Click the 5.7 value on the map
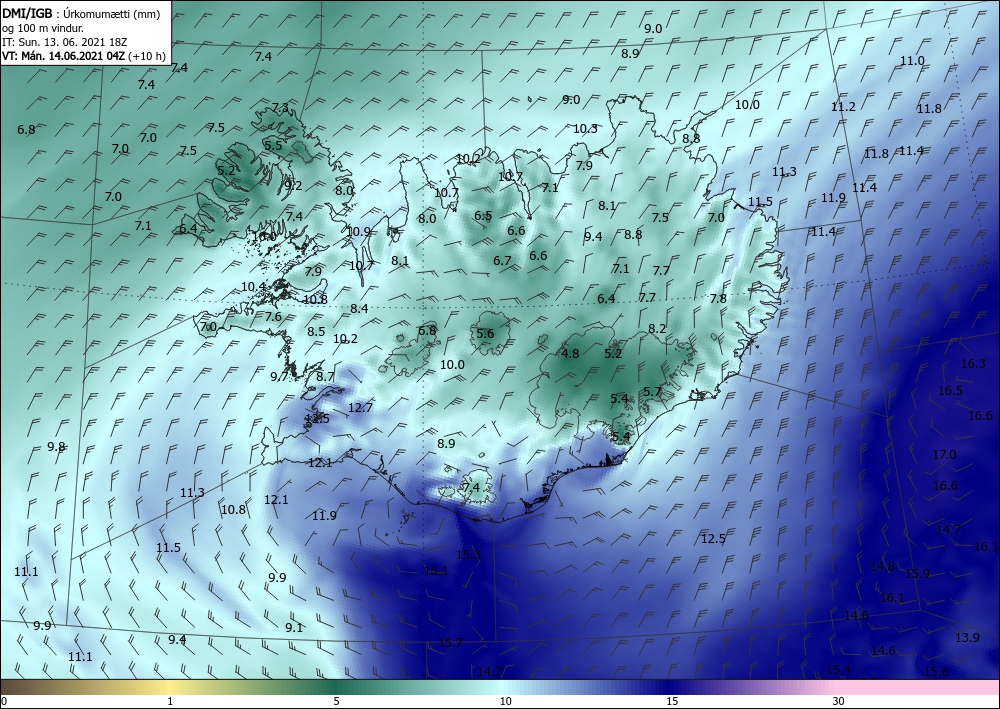The height and width of the screenshot is (709, 1000). point(652,392)
